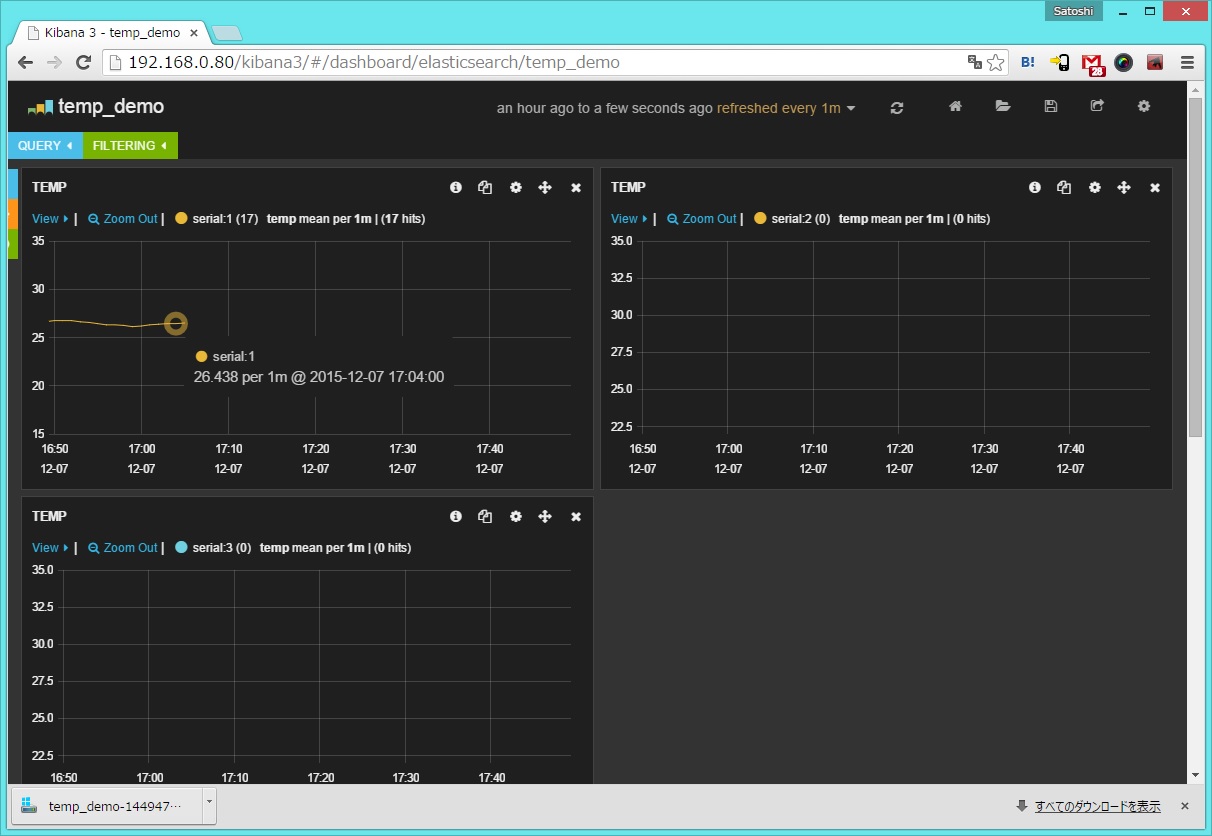This screenshot has width=1212, height=836.
Task: Toggle the serial:3 legend series
Action: click(215, 548)
